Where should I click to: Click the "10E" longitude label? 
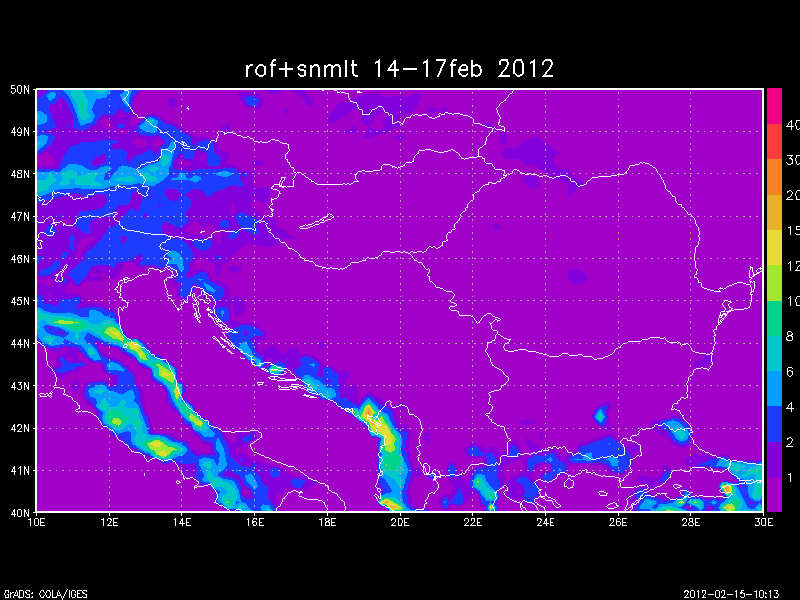click(36, 522)
